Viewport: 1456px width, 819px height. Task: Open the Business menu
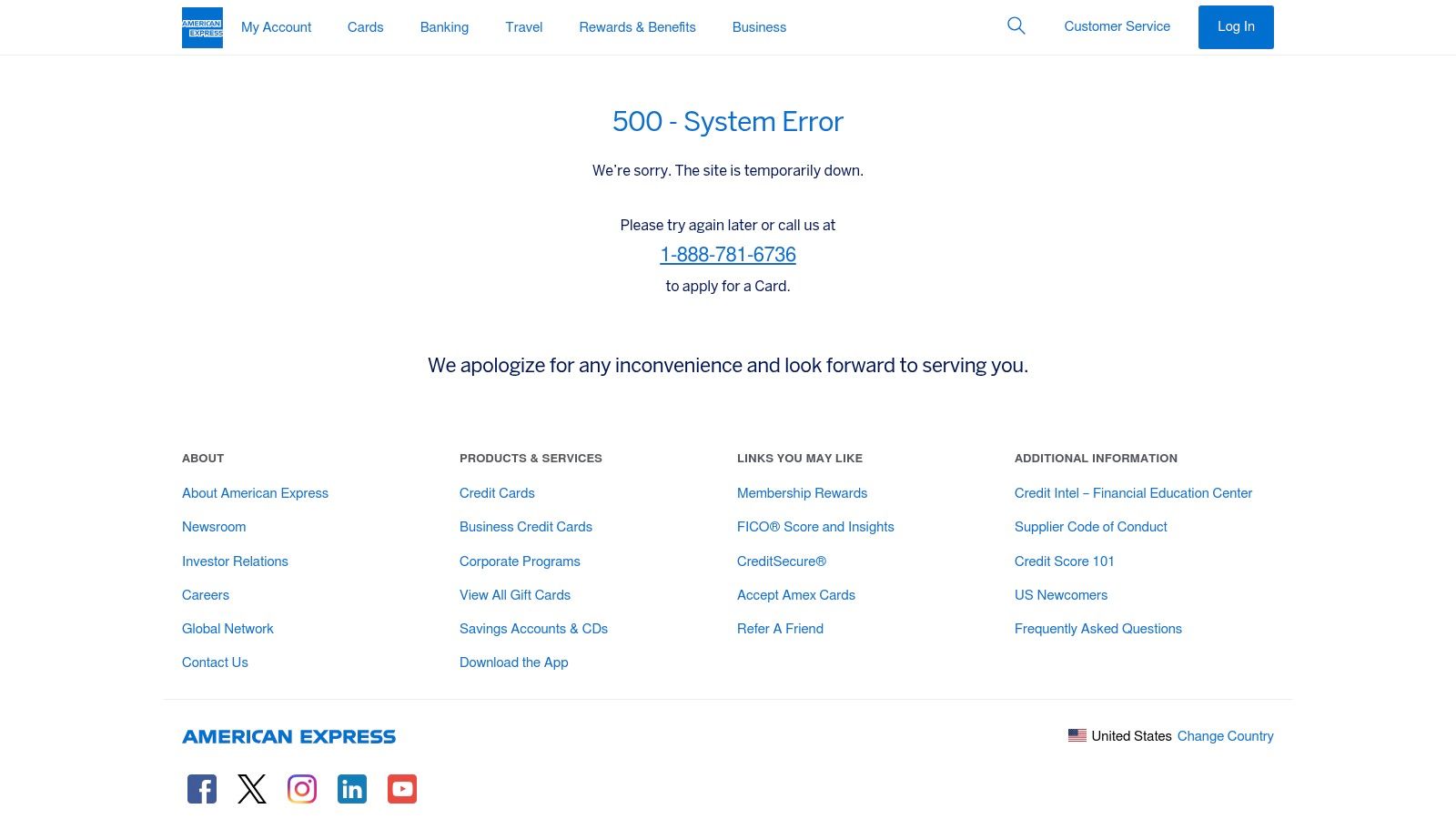(x=759, y=27)
